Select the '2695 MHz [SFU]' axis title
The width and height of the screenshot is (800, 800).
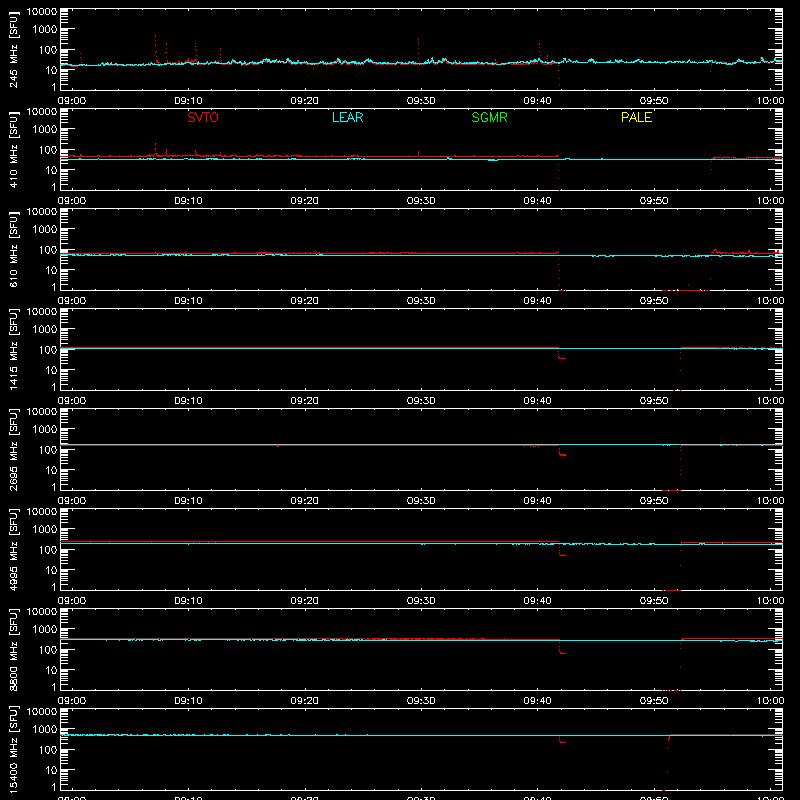click(13, 449)
